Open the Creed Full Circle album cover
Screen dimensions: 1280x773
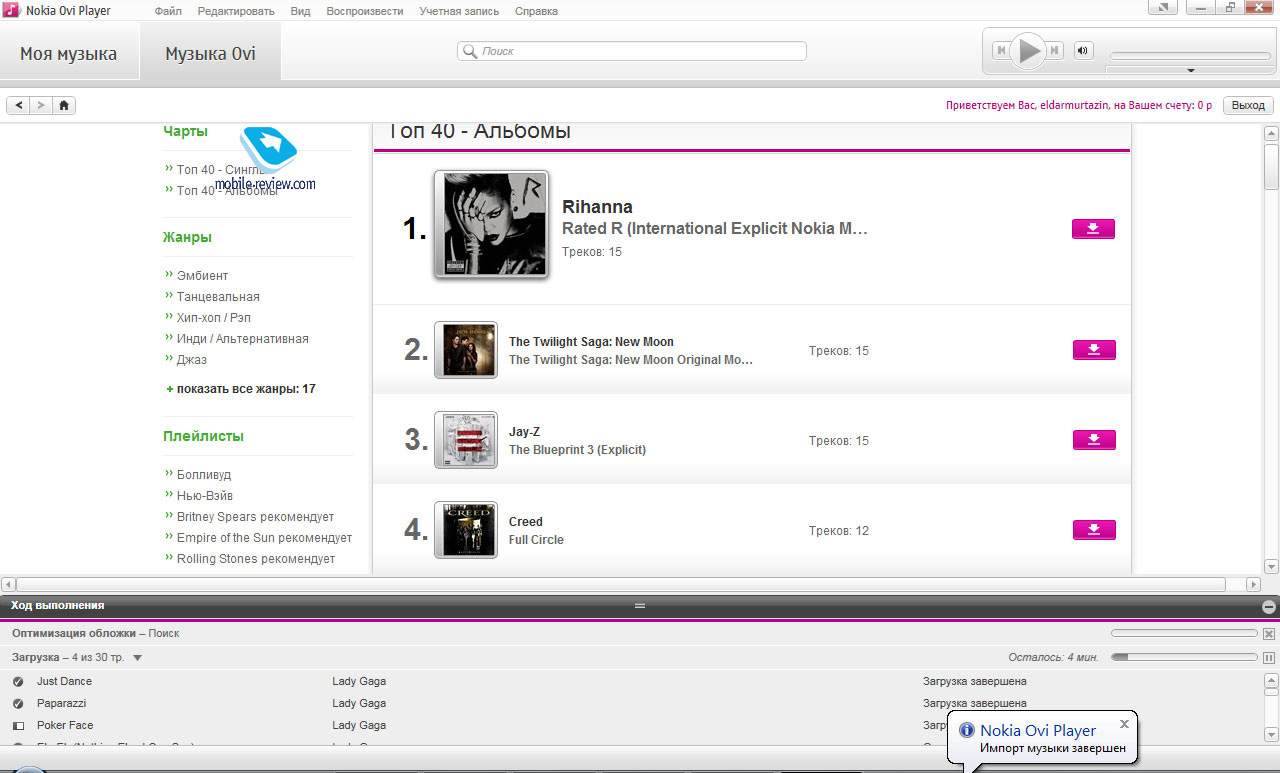pos(466,530)
